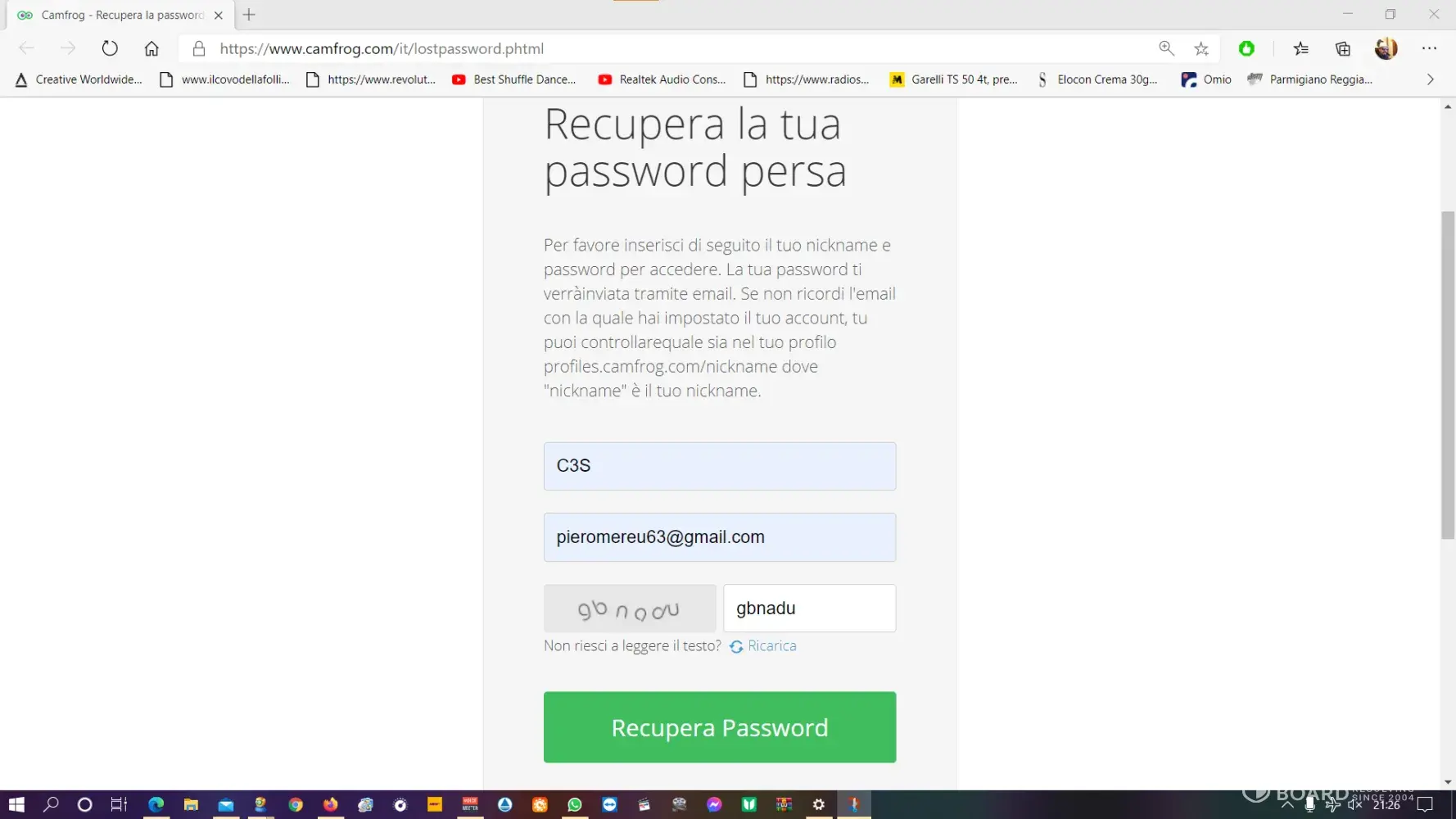Screen dimensions: 1456x819
Task: Click the scrollbar down arrow
Action: pyautogui.click(x=1448, y=782)
